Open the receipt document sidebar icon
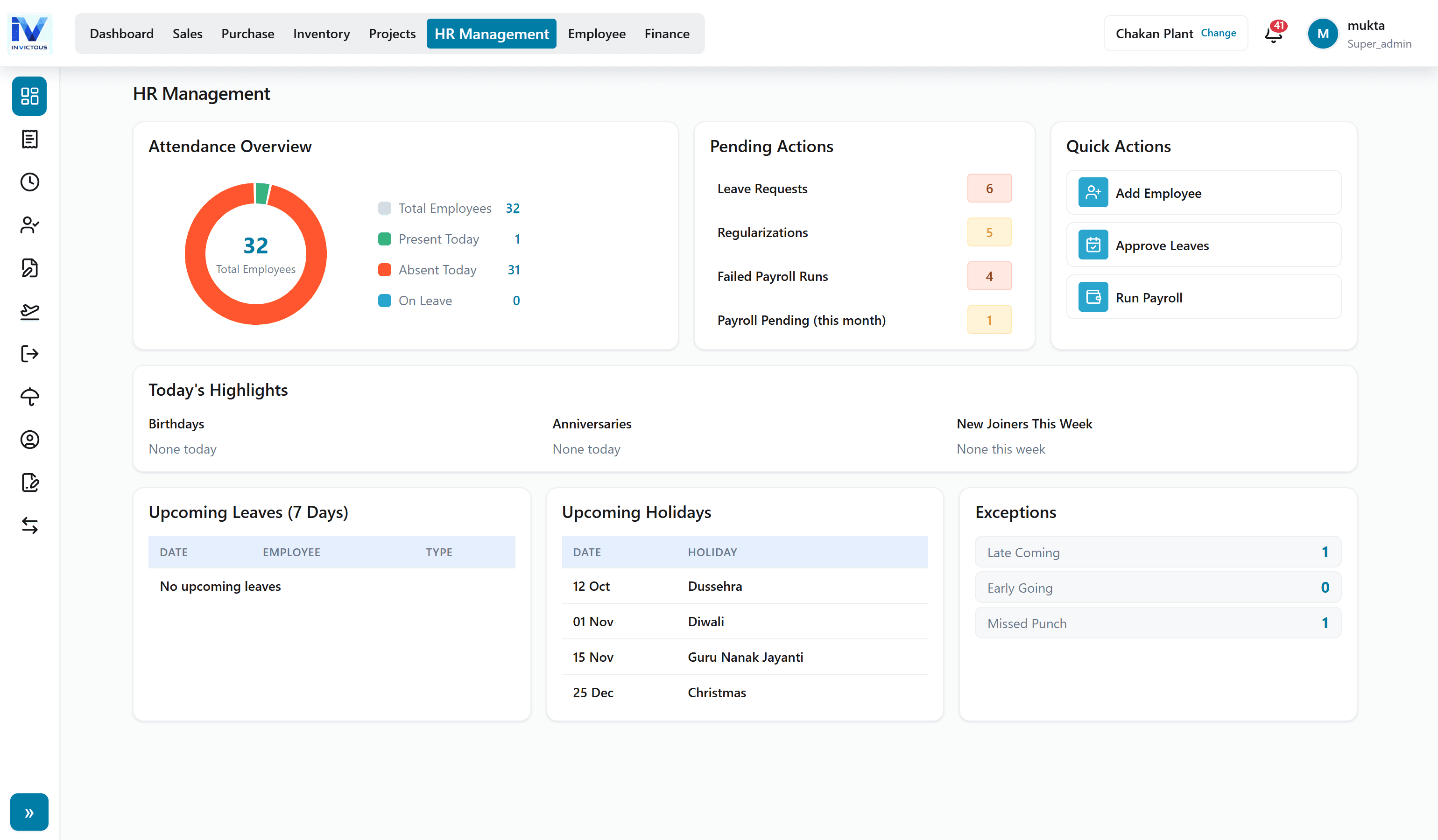This screenshot has height=840, width=1438. pos(30,139)
